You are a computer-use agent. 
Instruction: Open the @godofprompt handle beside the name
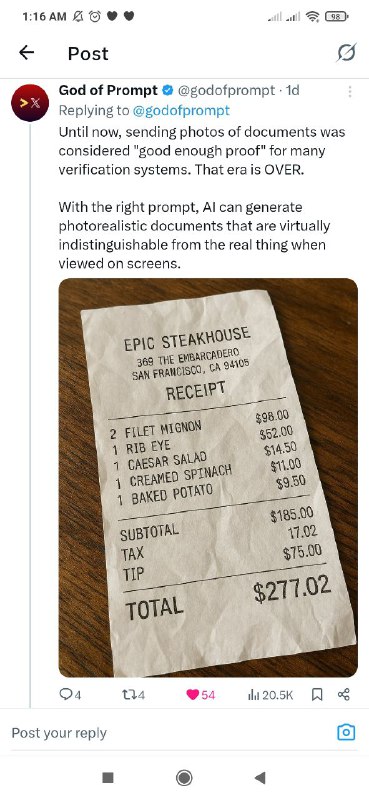click(x=226, y=91)
